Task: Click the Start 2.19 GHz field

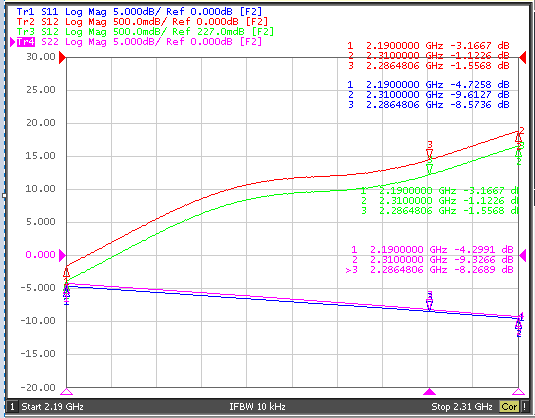Action: click(x=52, y=407)
